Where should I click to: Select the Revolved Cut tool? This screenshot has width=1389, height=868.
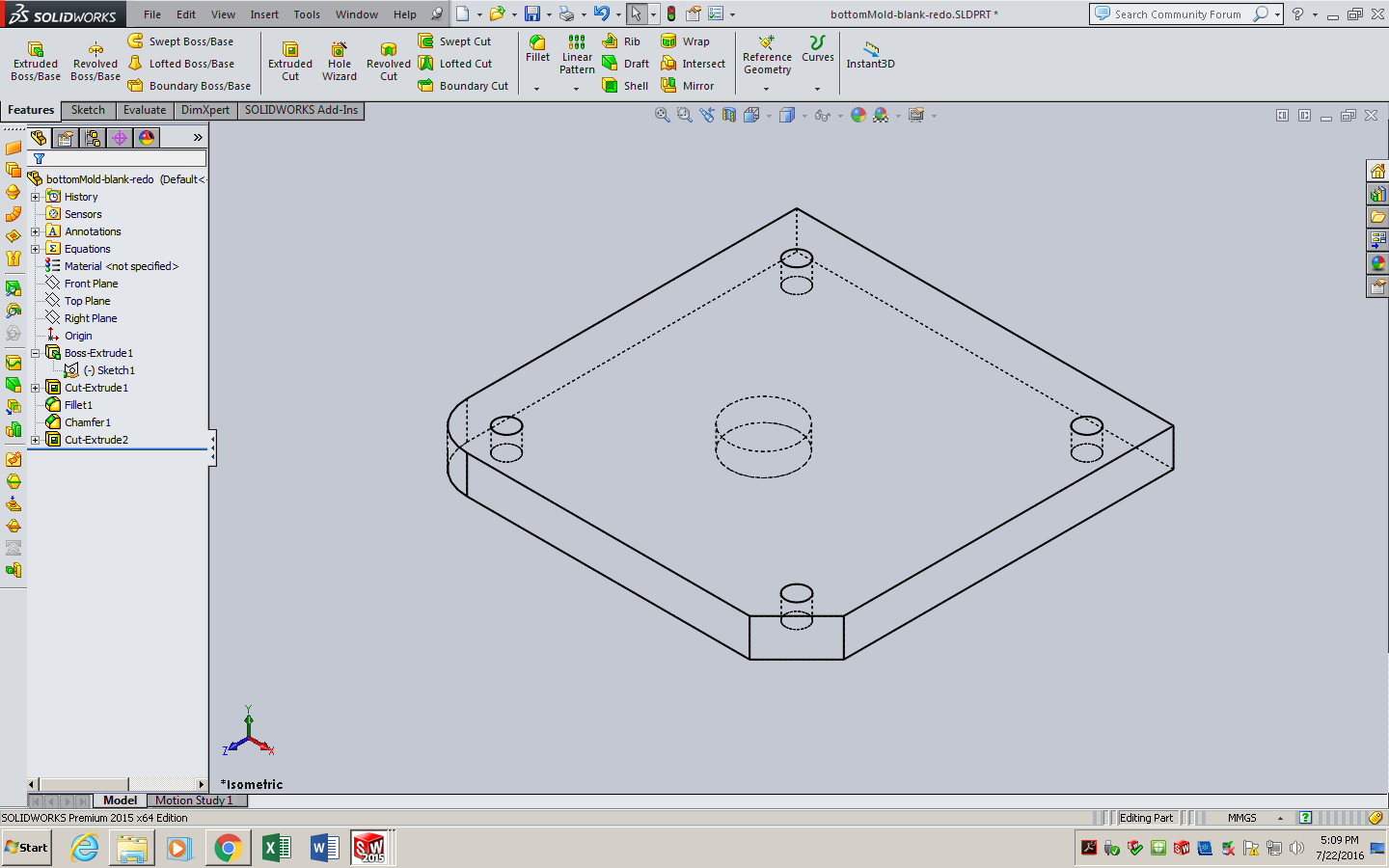click(x=388, y=61)
